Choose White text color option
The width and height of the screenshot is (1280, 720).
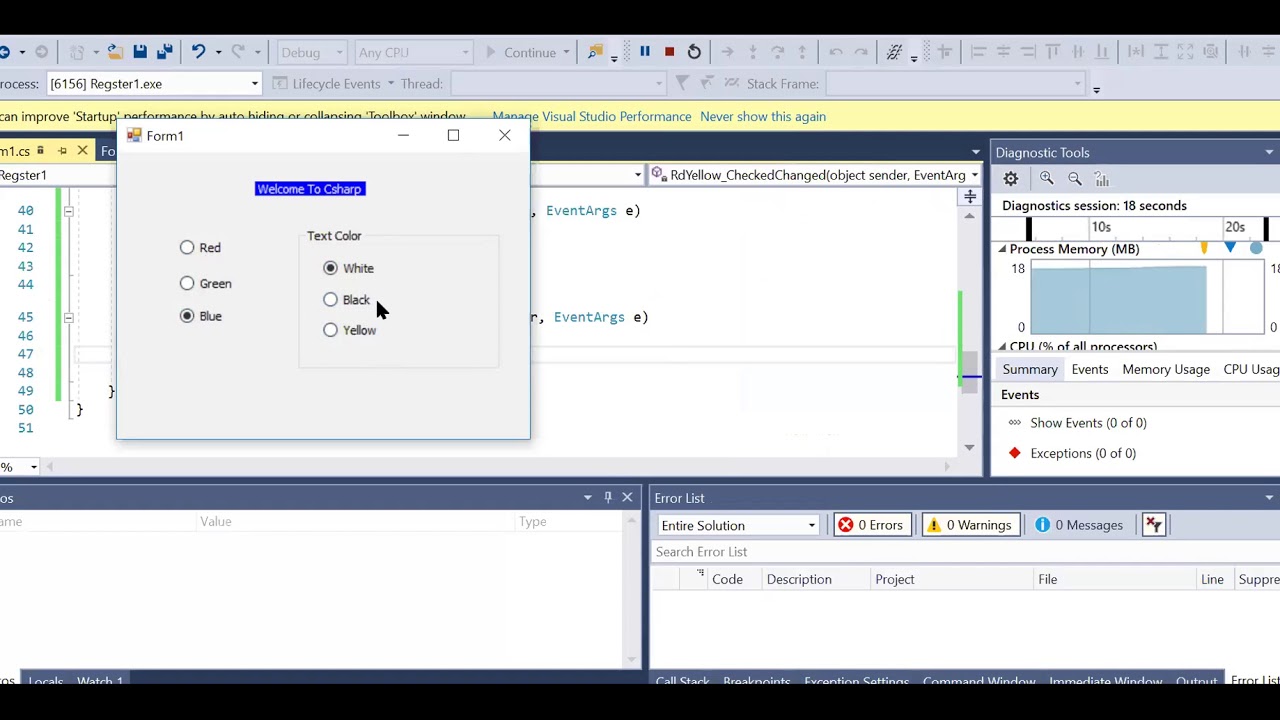click(x=330, y=268)
